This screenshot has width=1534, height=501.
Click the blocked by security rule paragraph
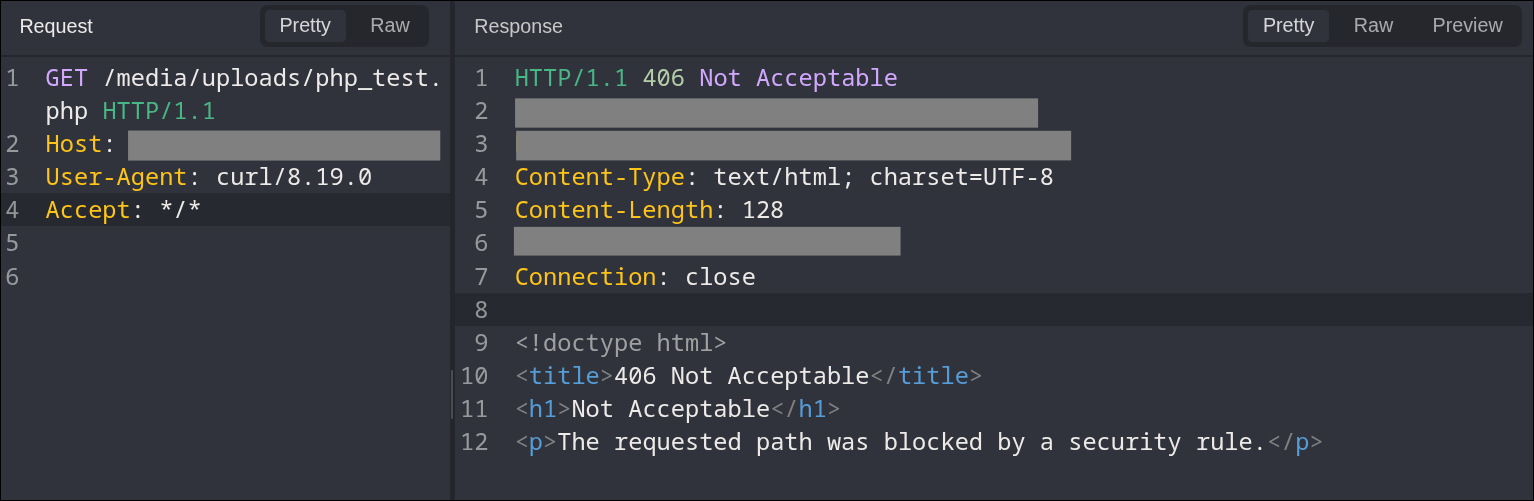(919, 442)
